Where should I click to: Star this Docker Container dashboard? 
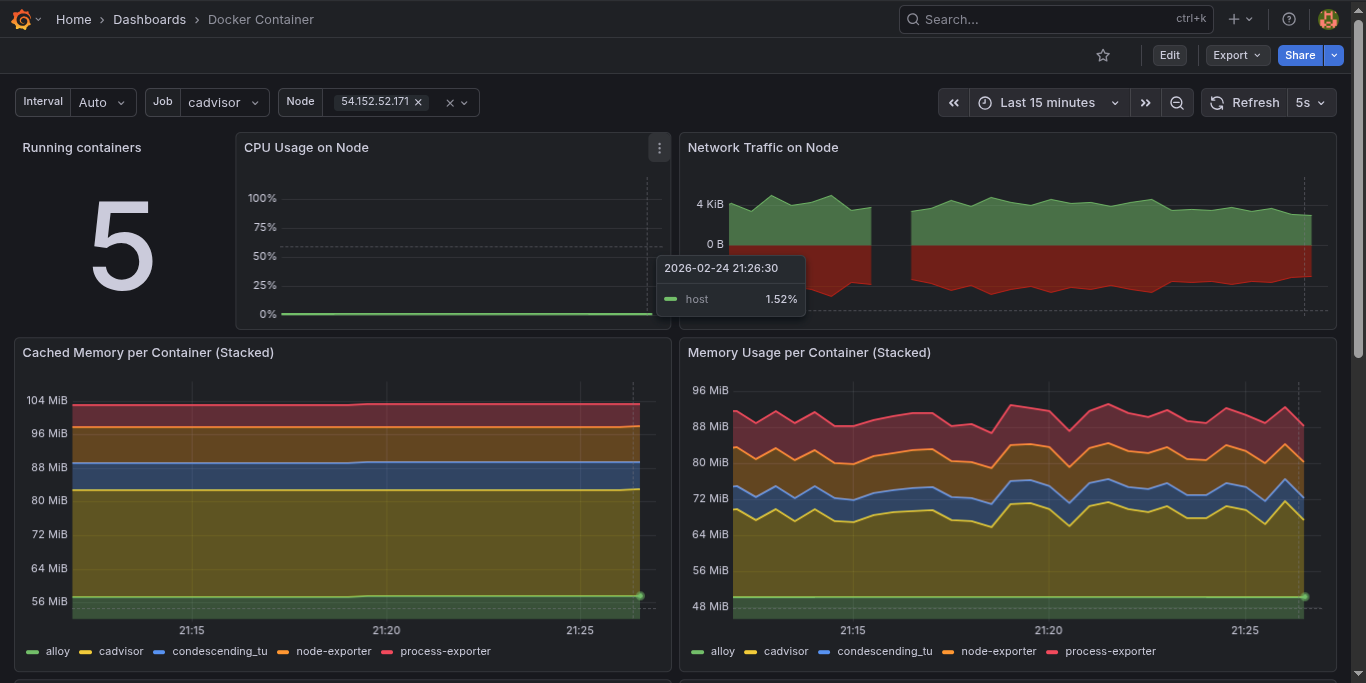[1103, 55]
